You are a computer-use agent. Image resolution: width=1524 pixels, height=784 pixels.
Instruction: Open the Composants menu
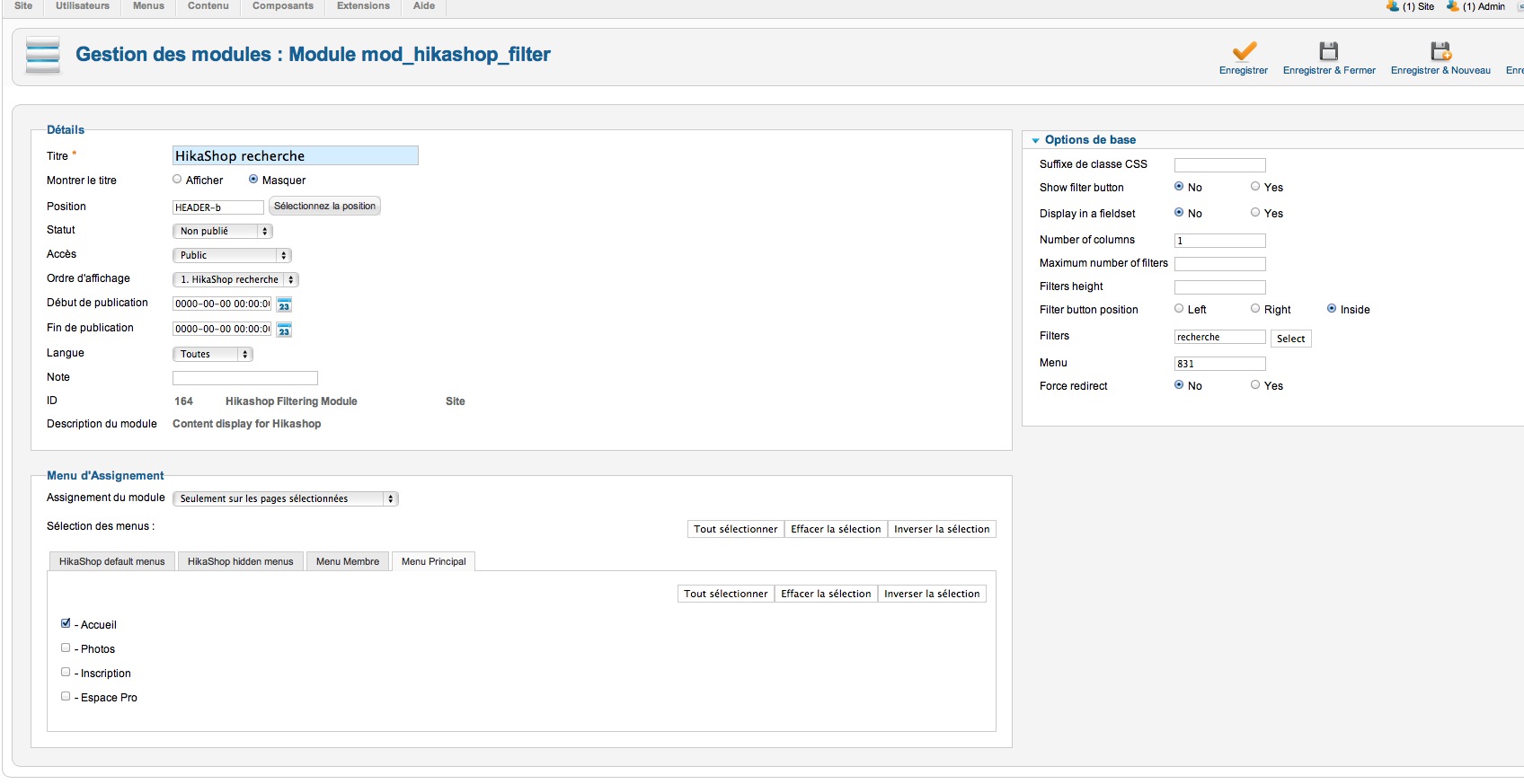click(x=283, y=6)
